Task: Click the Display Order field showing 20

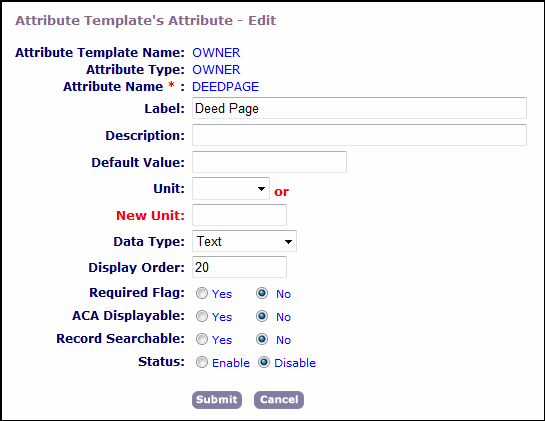Action: tap(239, 267)
